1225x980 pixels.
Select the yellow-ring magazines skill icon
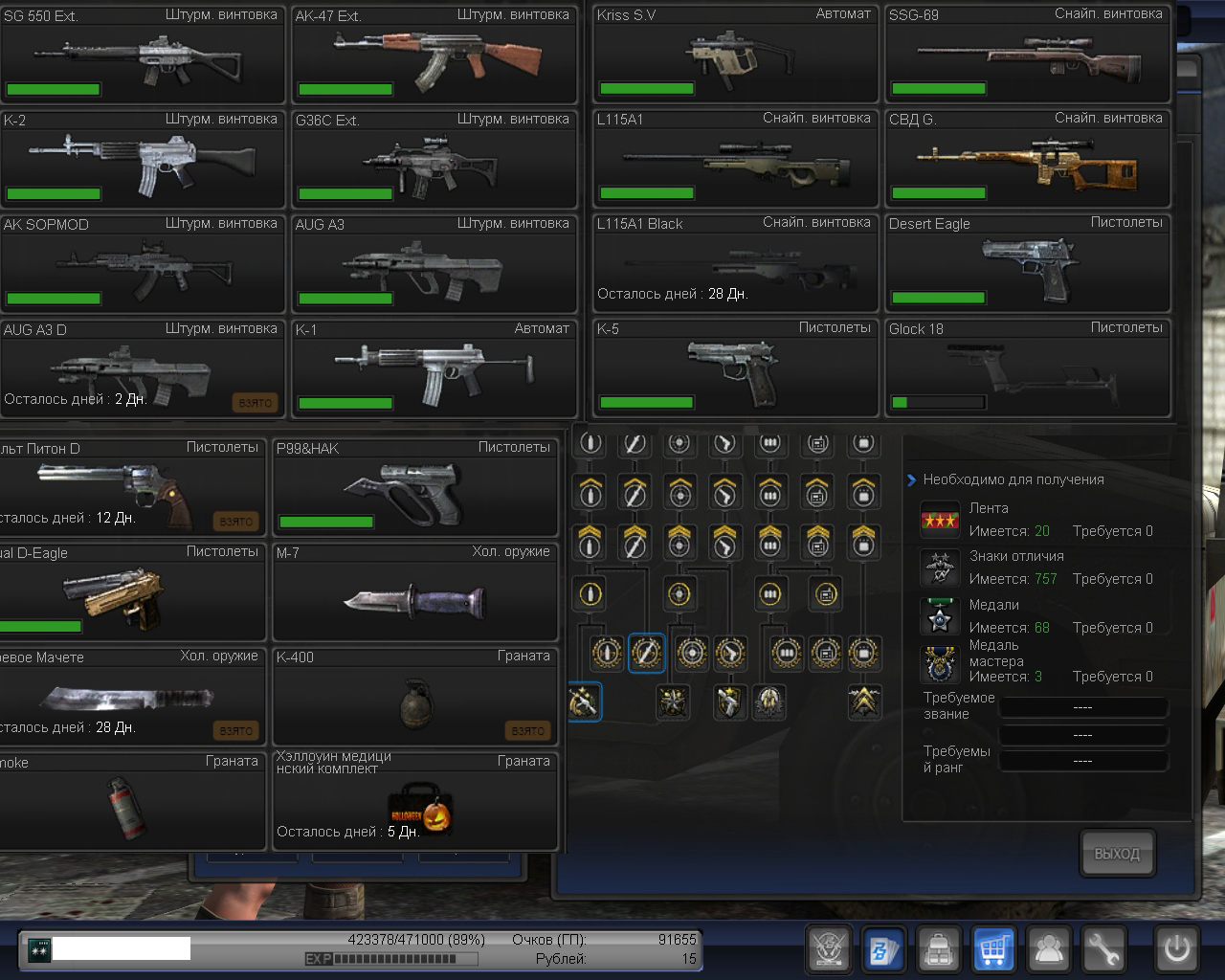(x=769, y=594)
